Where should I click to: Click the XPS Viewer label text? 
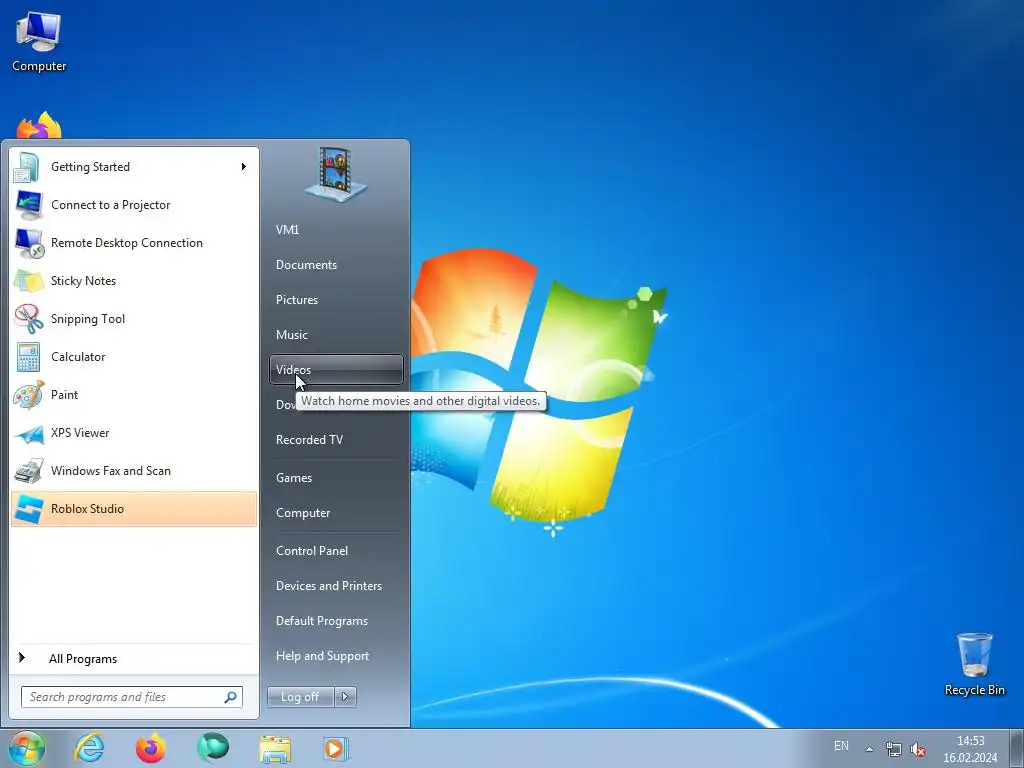coord(80,433)
